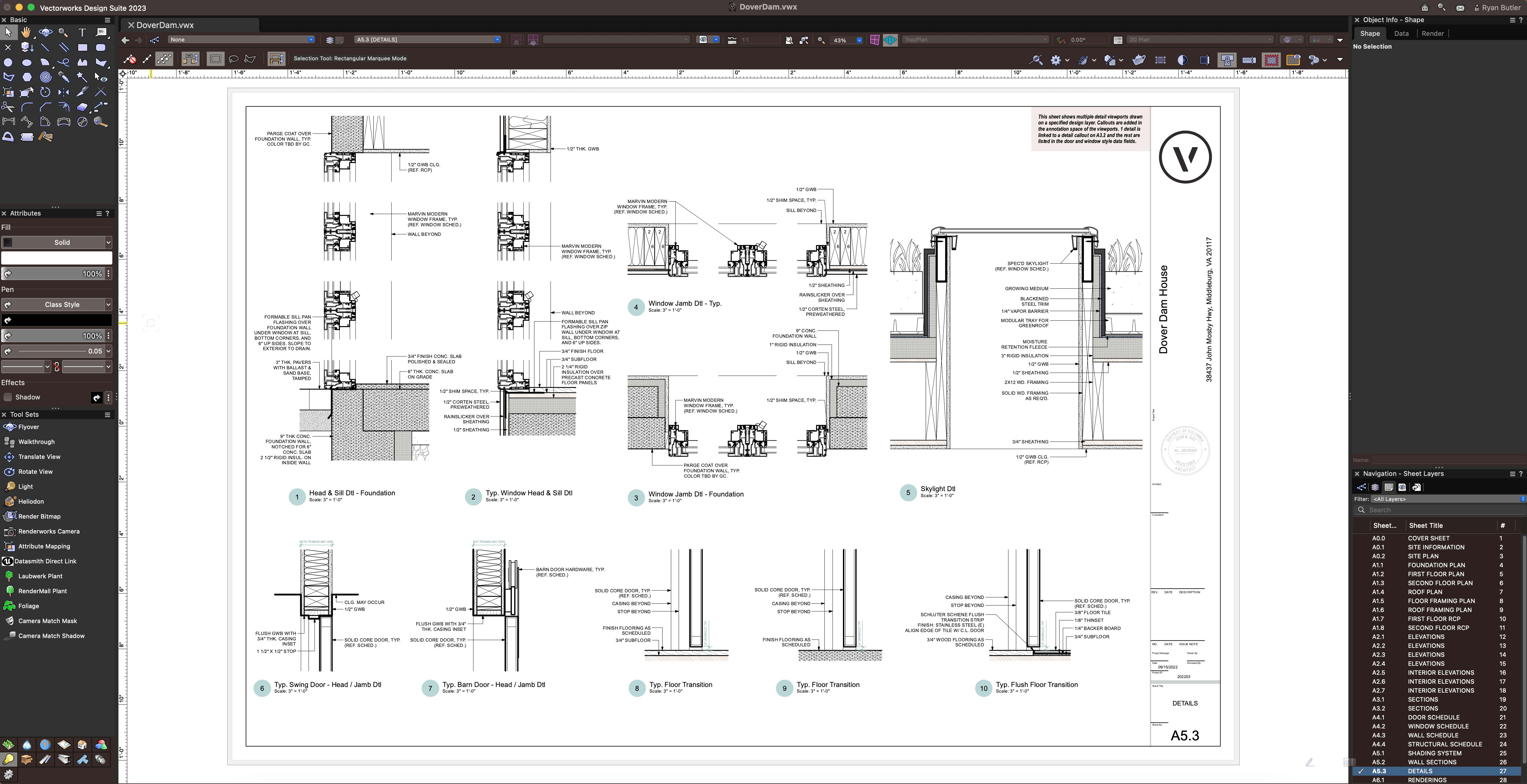Open the Pen Class Style dropdown
Image resolution: width=1527 pixels, height=784 pixels.
(56, 305)
